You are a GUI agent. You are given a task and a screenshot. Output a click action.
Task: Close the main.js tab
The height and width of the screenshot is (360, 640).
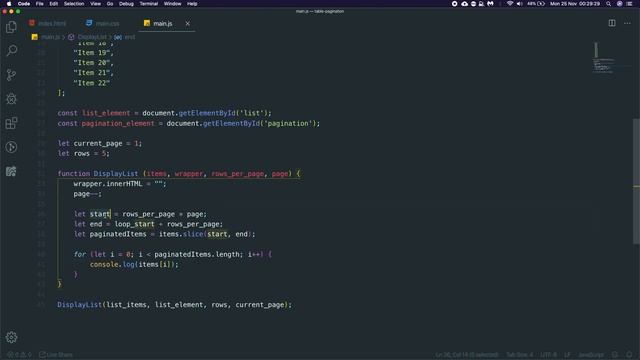point(188,24)
